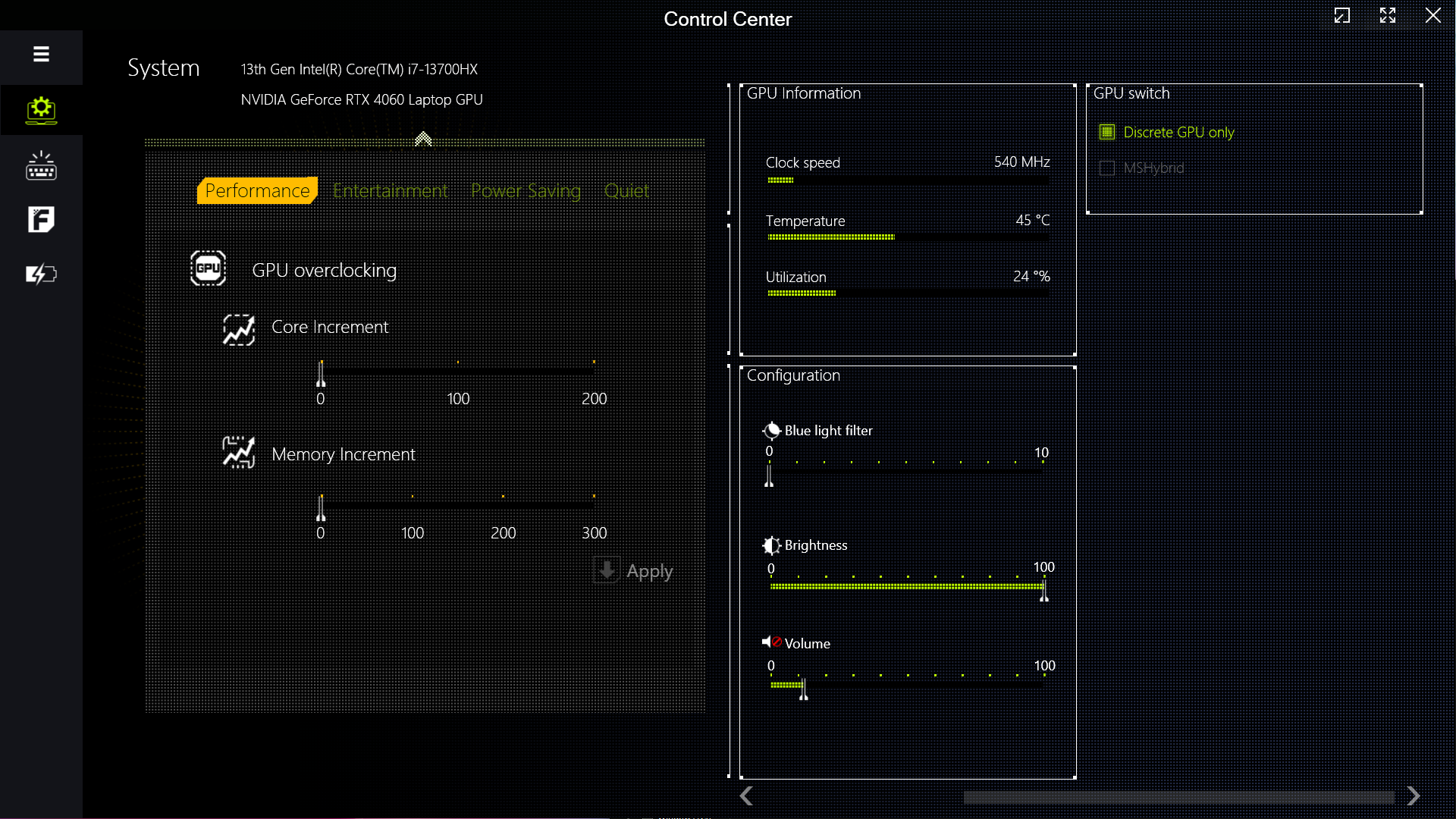Click the Brightness sun icon
1456x819 pixels.
tap(771, 545)
